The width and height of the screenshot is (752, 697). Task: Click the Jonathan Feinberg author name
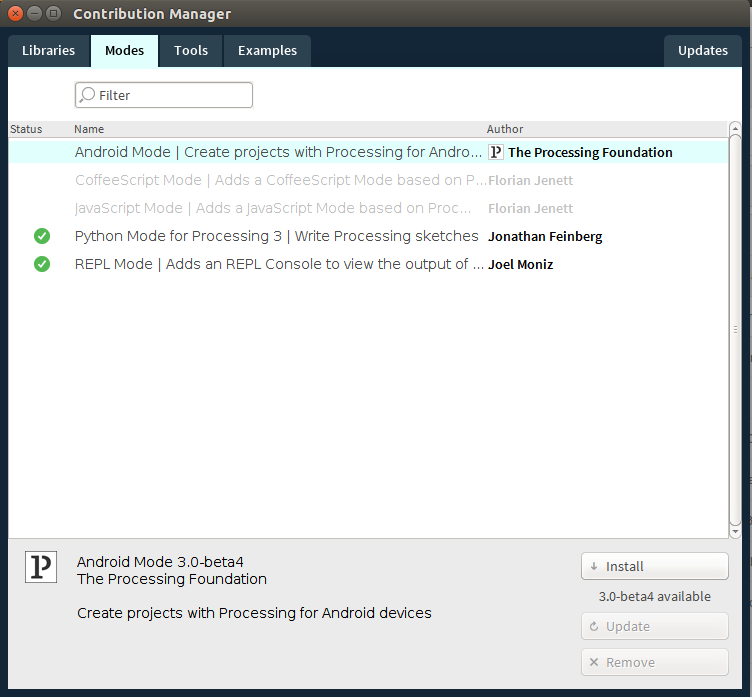click(545, 236)
